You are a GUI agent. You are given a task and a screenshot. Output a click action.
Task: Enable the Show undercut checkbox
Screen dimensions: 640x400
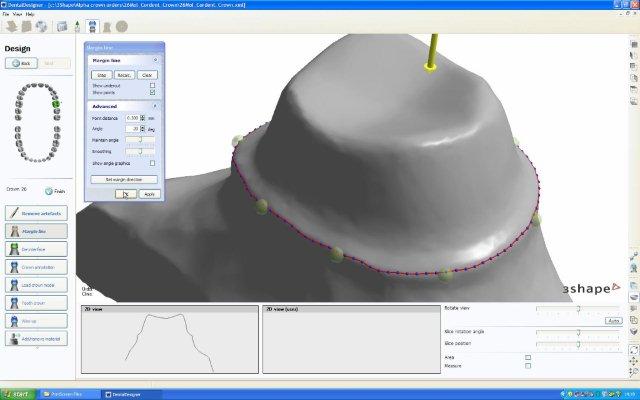152,85
